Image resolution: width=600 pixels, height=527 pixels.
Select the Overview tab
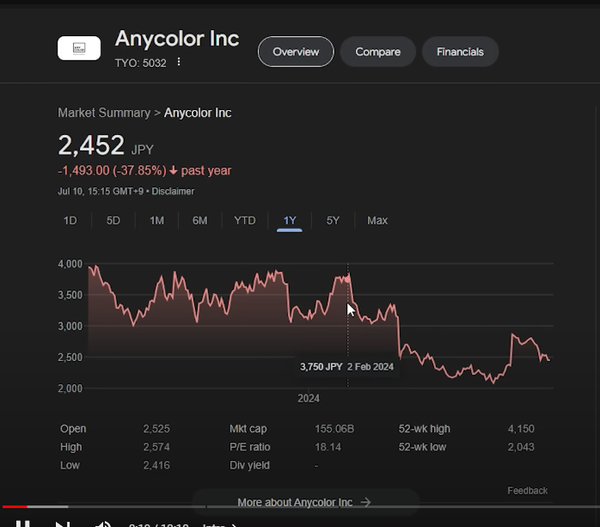[296, 52]
